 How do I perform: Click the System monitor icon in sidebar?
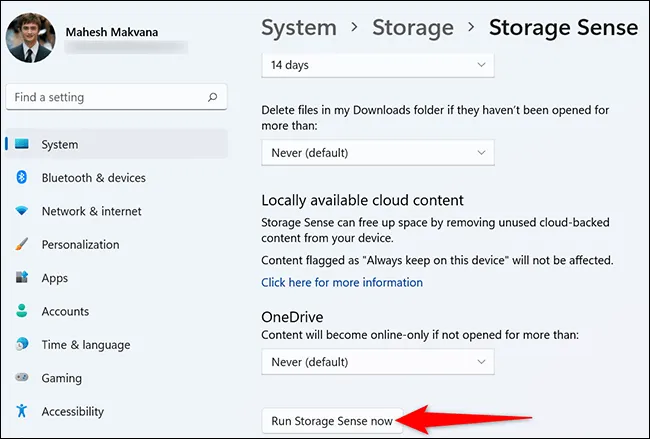coord(20,145)
